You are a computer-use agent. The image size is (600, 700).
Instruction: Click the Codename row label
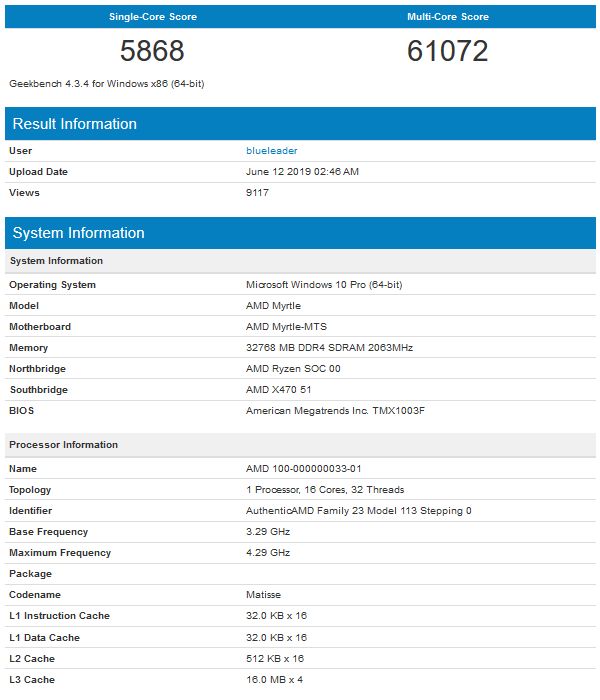click(x=34, y=595)
